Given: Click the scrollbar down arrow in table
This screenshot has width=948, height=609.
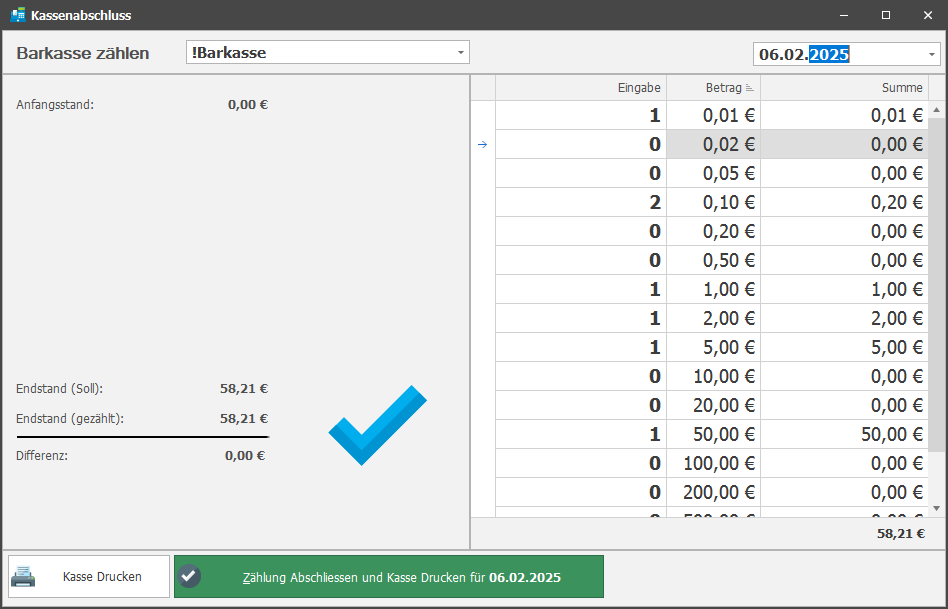Looking at the screenshot, I should click(x=937, y=509).
